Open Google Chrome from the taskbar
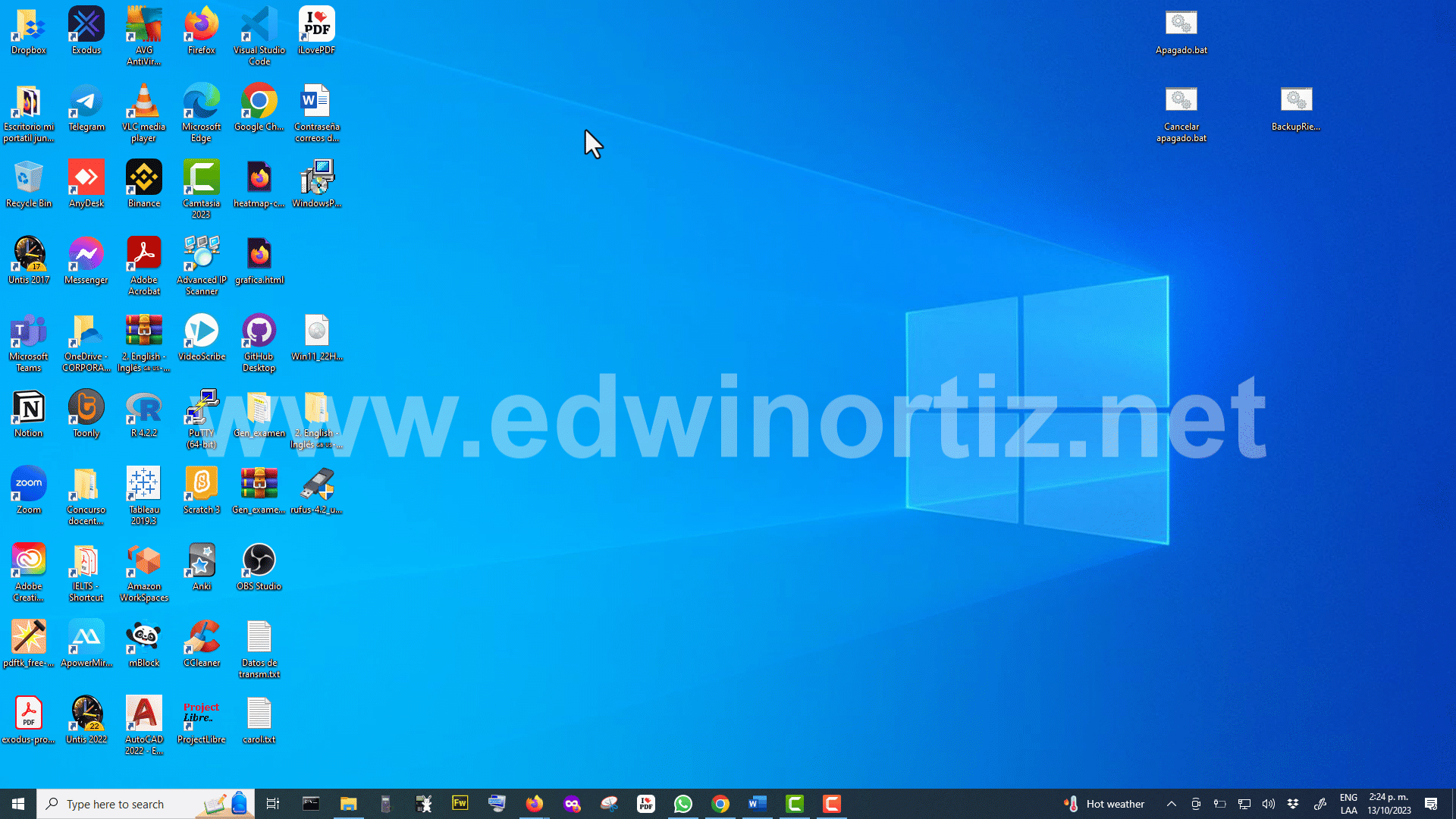Viewport: 1456px width, 819px height. (720, 804)
